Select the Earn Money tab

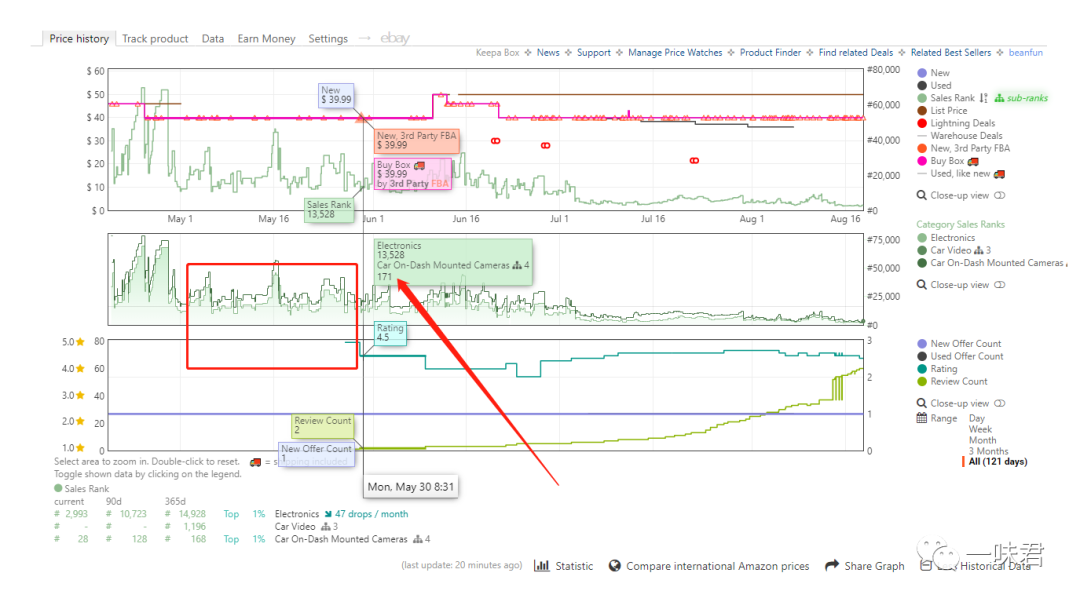point(267,39)
